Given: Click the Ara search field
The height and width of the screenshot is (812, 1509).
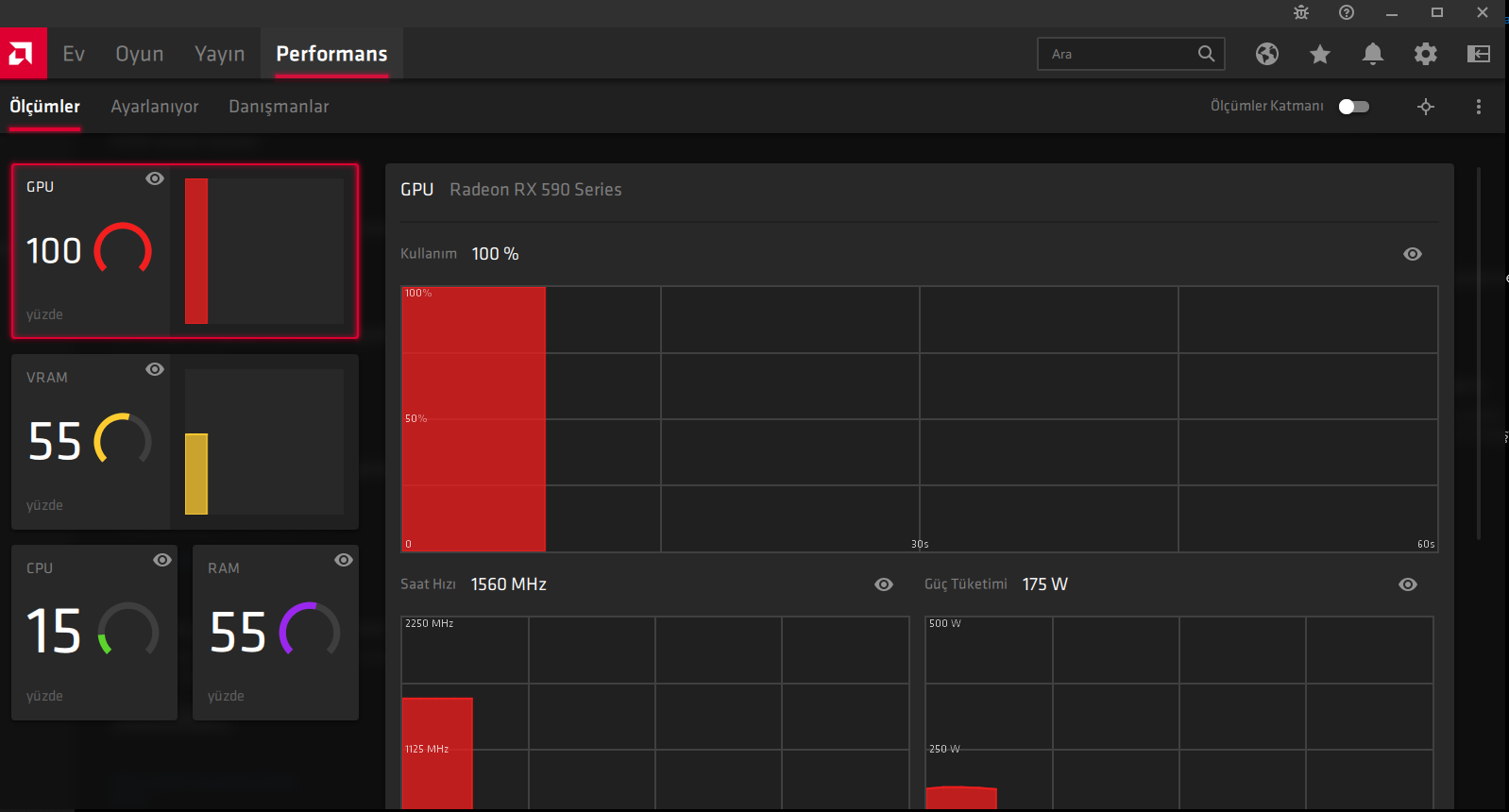Looking at the screenshot, I should pyautogui.click(x=1130, y=54).
